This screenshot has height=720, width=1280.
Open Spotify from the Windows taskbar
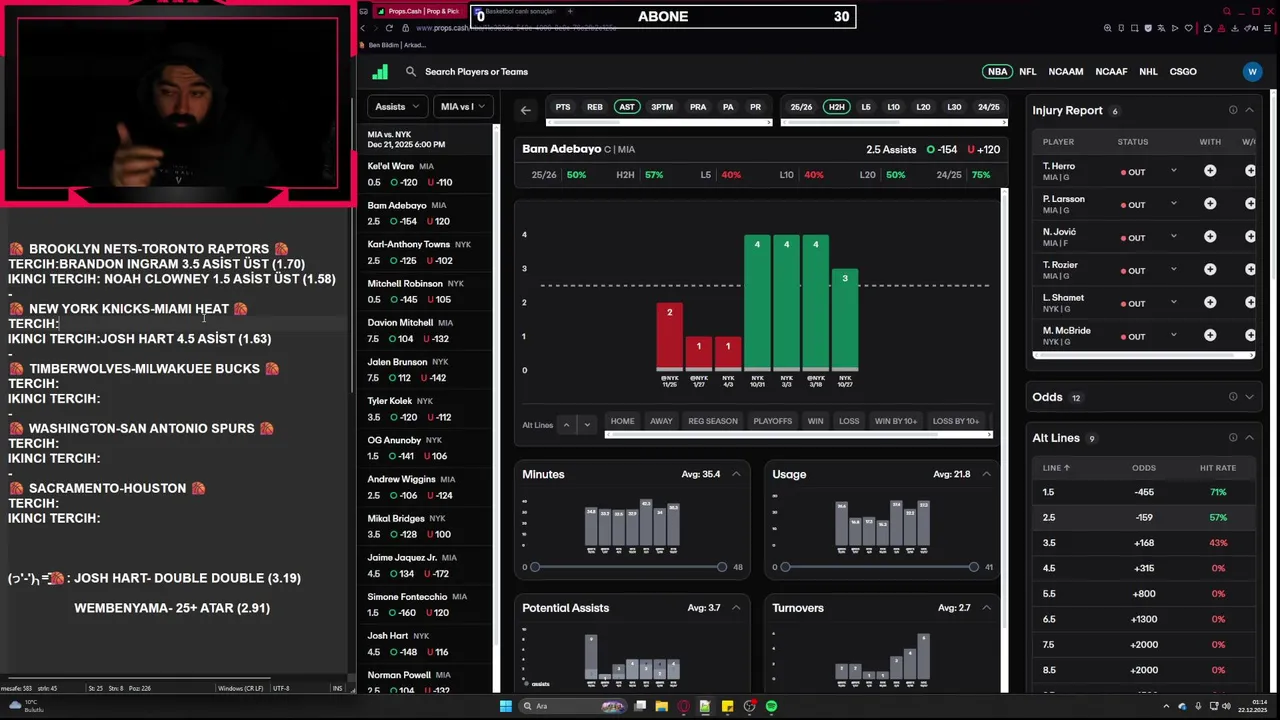[x=771, y=706]
